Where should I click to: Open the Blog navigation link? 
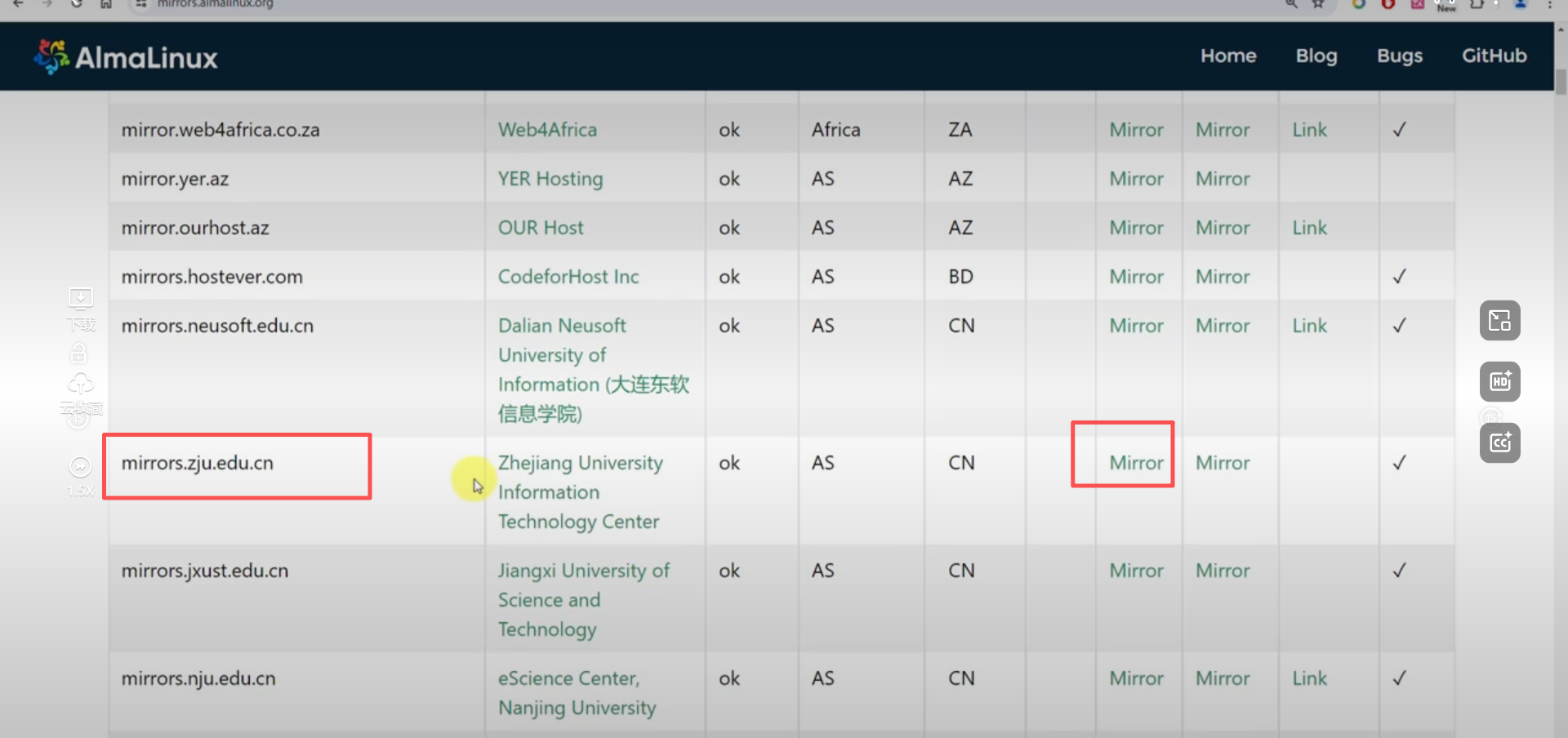click(x=1316, y=56)
